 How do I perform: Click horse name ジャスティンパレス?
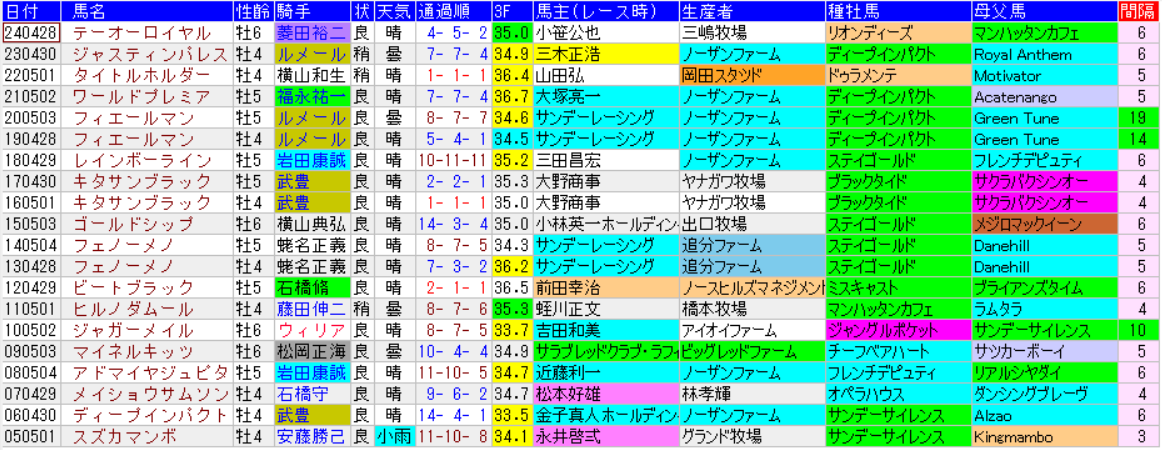coord(150,55)
